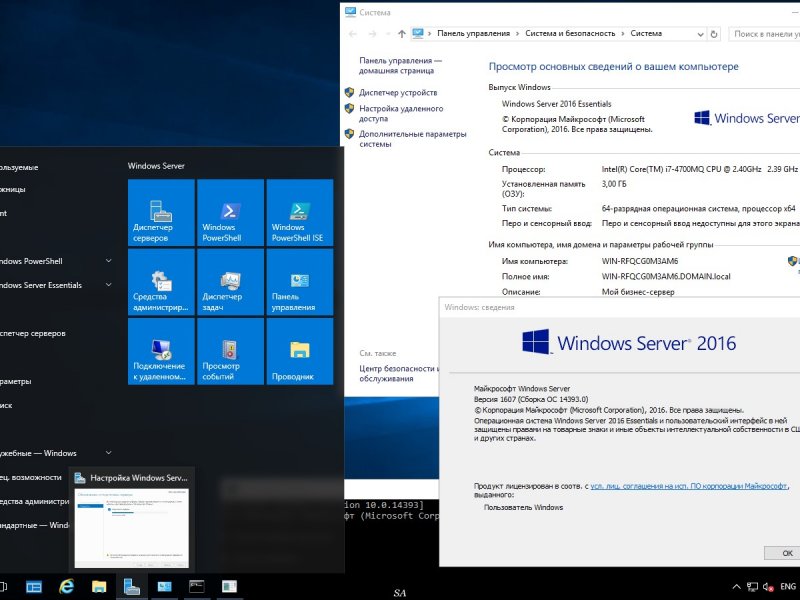Image resolution: width=800 pixels, height=600 pixels.
Task: Click the volume icon in system tray
Action: coord(767,587)
